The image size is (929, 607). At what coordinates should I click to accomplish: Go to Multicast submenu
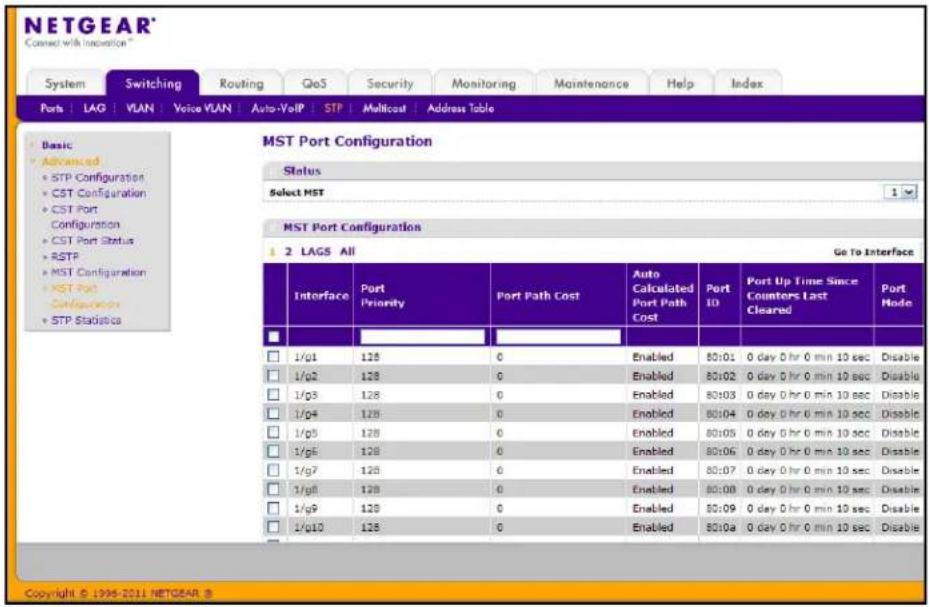[x=384, y=108]
